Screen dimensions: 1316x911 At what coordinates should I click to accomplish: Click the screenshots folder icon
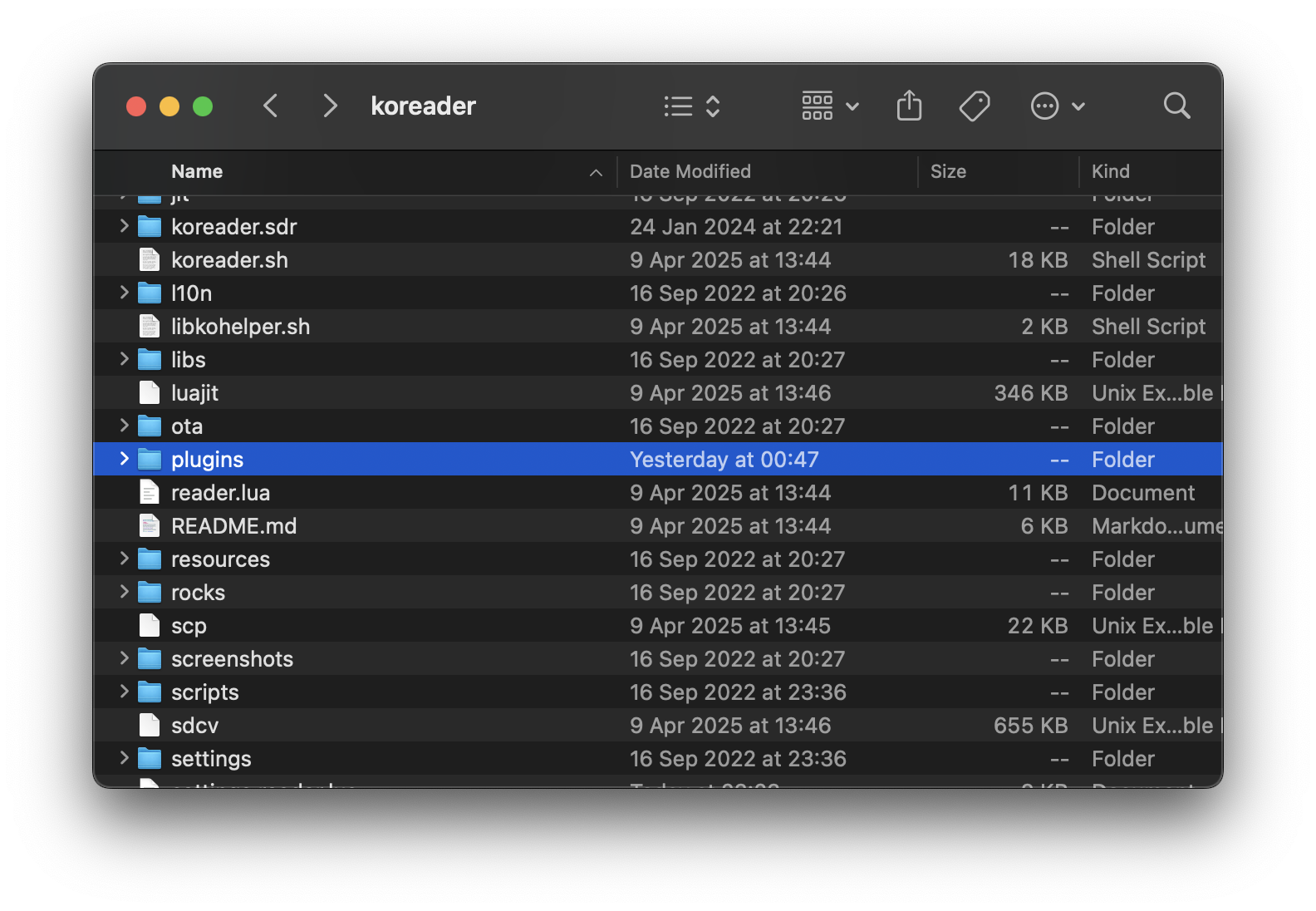[x=150, y=658]
